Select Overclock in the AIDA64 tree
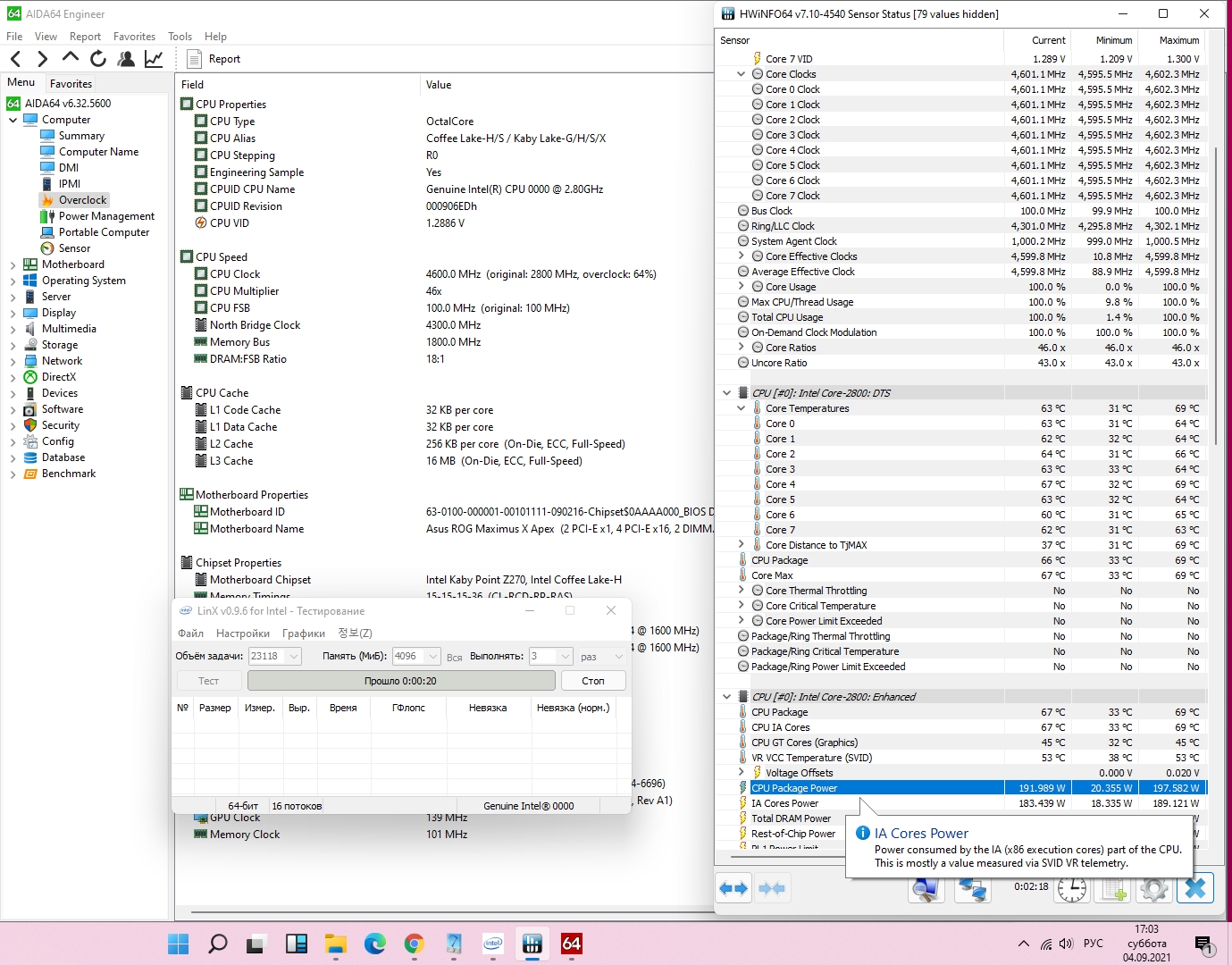 click(83, 200)
